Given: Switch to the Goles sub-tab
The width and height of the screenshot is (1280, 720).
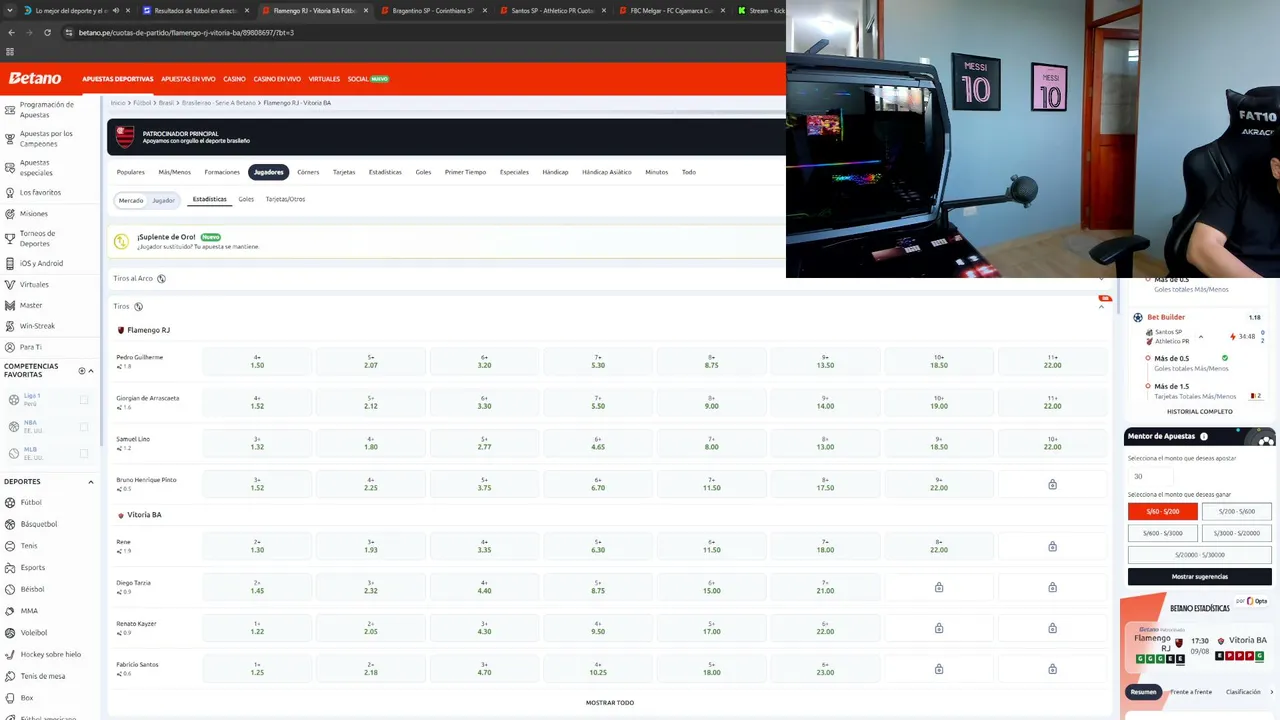Looking at the screenshot, I should click(x=246, y=199).
